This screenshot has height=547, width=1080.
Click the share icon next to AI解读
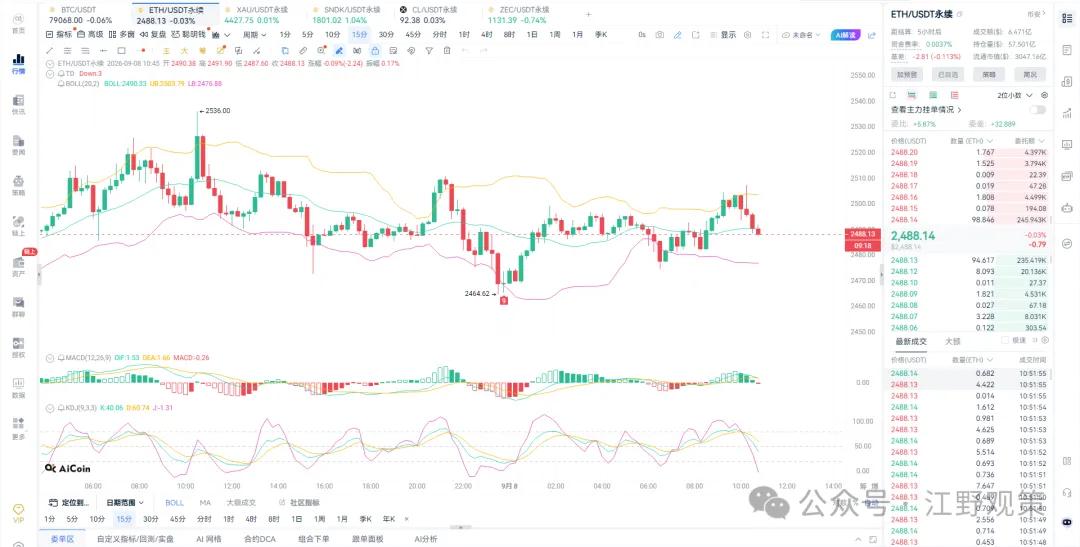coord(872,34)
